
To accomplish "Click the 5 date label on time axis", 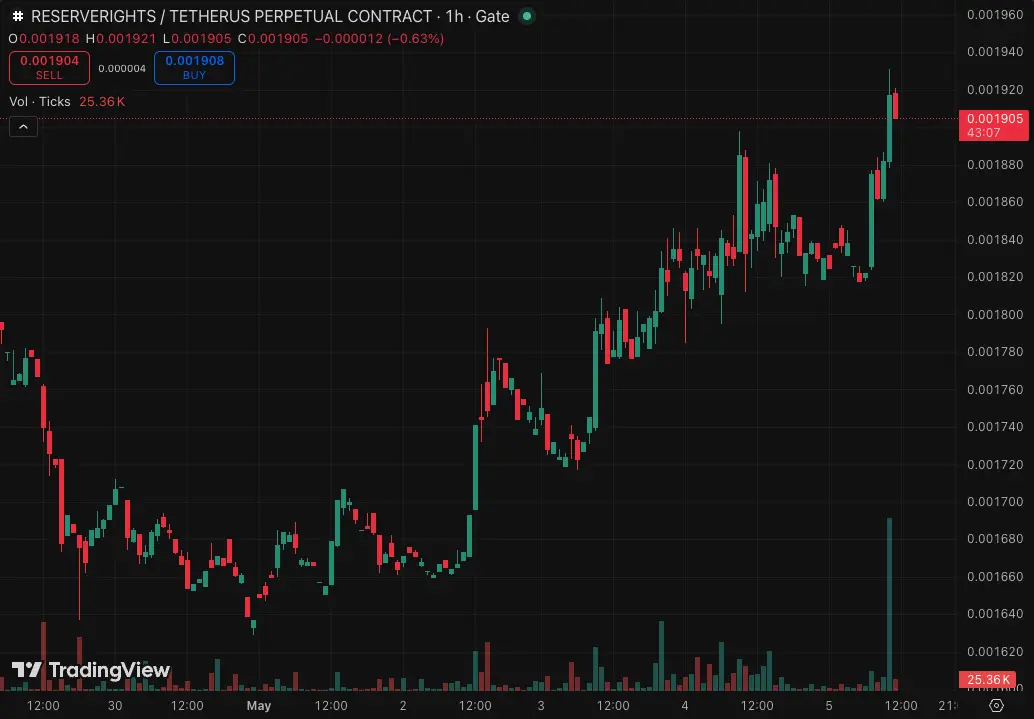I will click(x=829, y=706).
